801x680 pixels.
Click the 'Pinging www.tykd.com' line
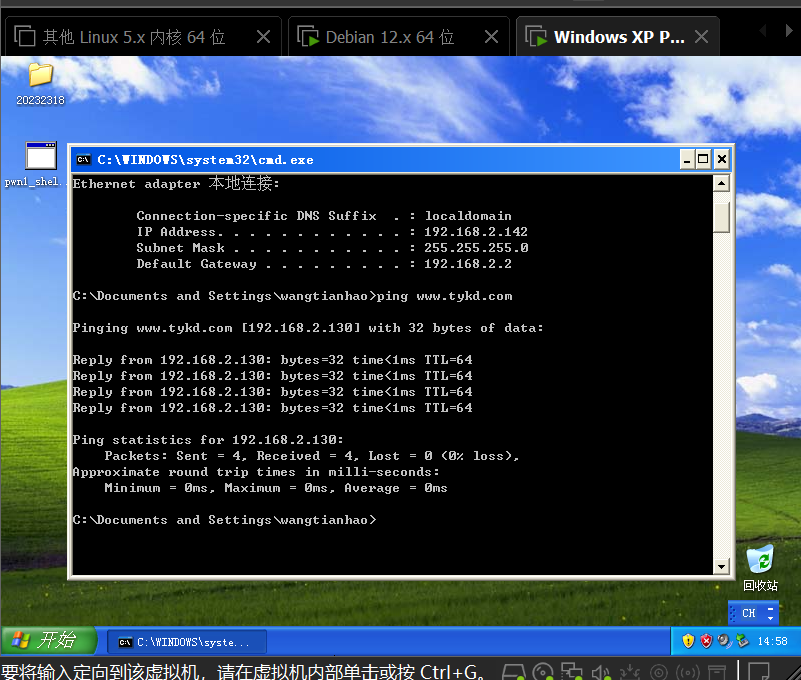[308, 328]
